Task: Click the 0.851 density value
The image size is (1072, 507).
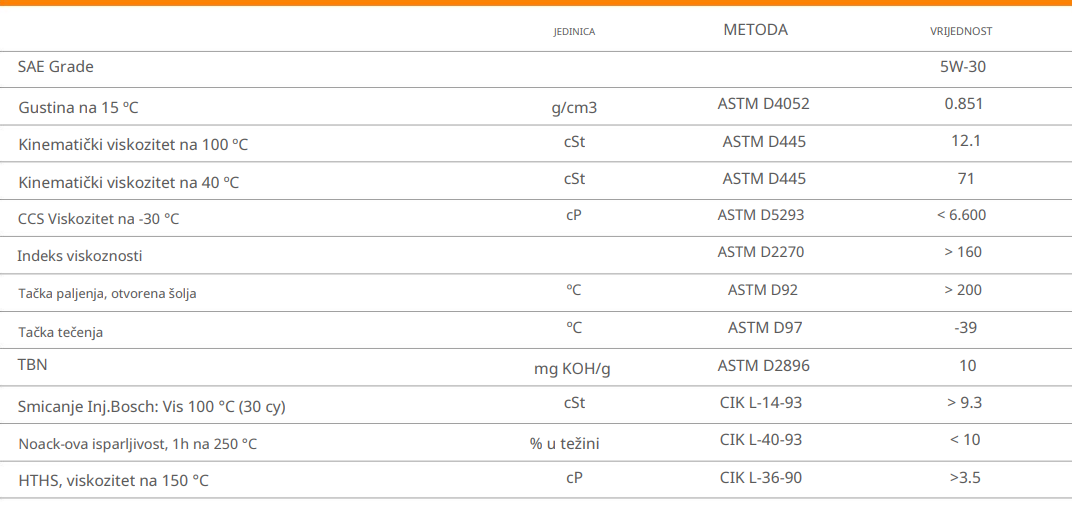Action: pos(964,104)
